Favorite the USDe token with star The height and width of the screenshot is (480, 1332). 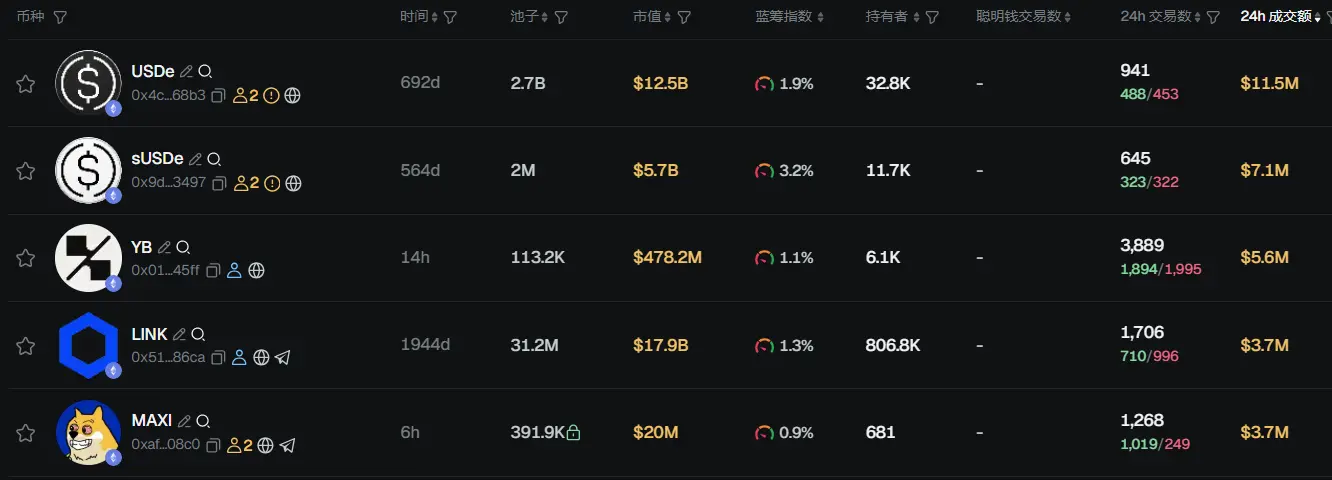click(x=26, y=84)
